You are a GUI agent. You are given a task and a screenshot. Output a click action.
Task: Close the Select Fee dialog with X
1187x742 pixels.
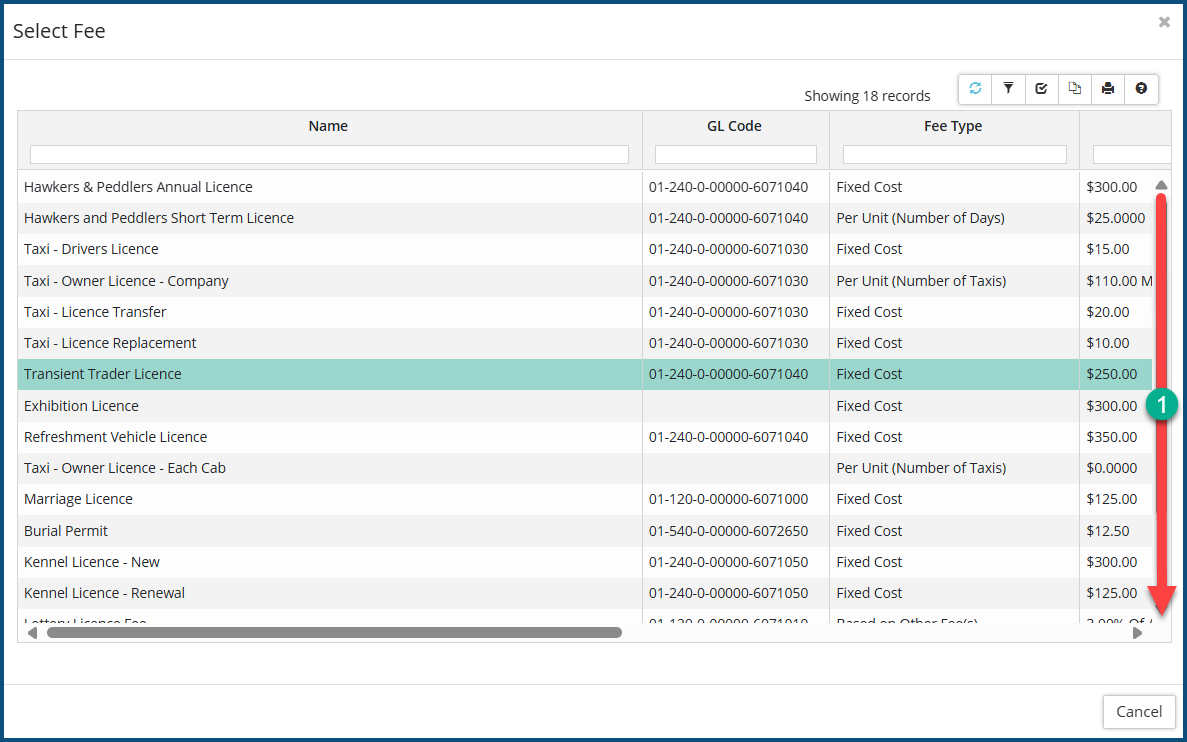point(1164,22)
